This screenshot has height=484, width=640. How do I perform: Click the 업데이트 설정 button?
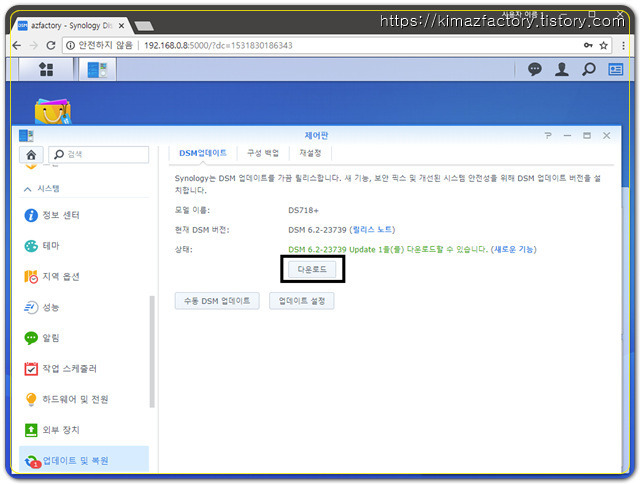pos(302,301)
